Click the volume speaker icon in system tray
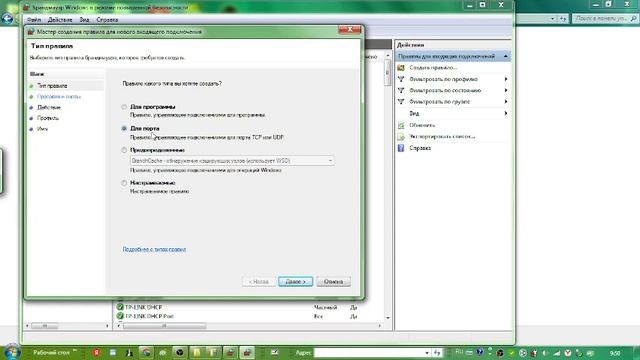 [545, 353]
